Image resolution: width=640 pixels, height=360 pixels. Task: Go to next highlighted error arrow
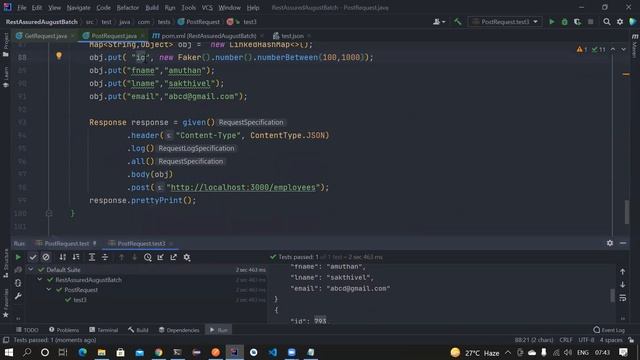coord(623,49)
